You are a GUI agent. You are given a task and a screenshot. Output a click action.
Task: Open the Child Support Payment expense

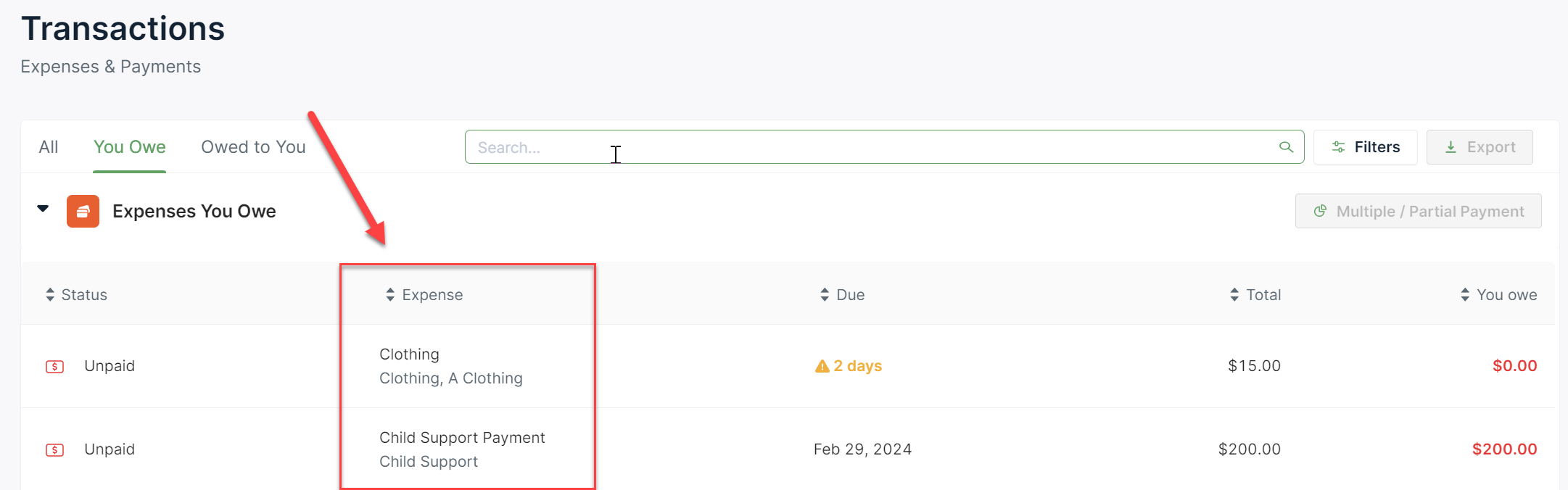pos(462,438)
